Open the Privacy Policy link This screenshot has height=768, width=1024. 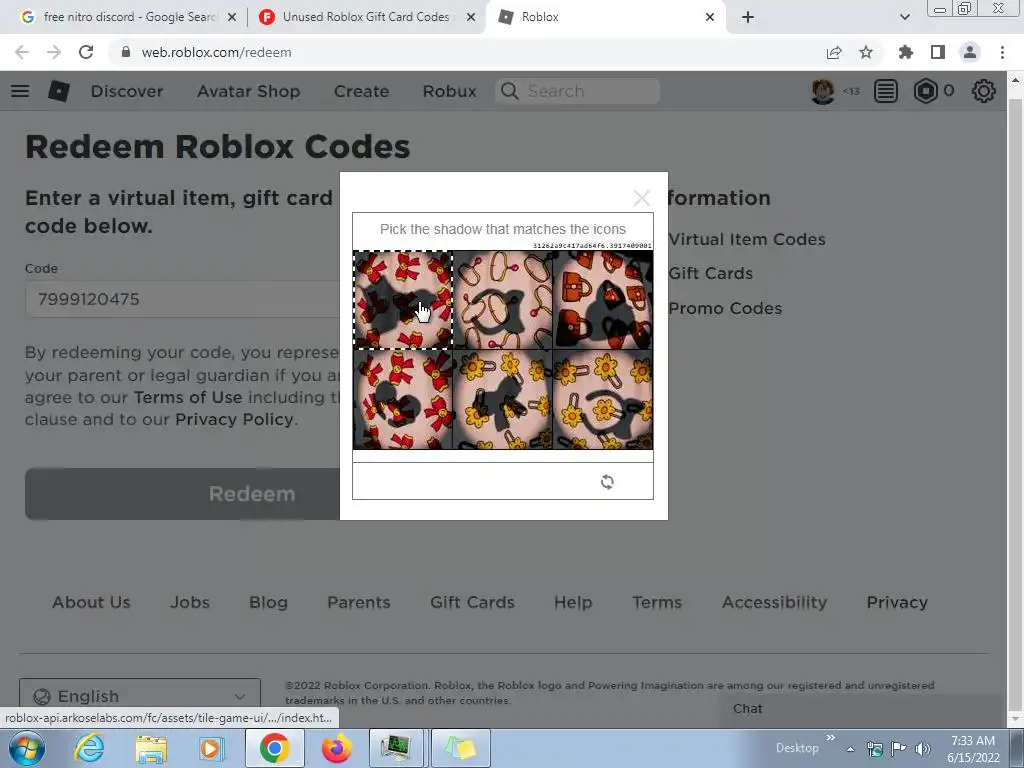click(x=234, y=419)
